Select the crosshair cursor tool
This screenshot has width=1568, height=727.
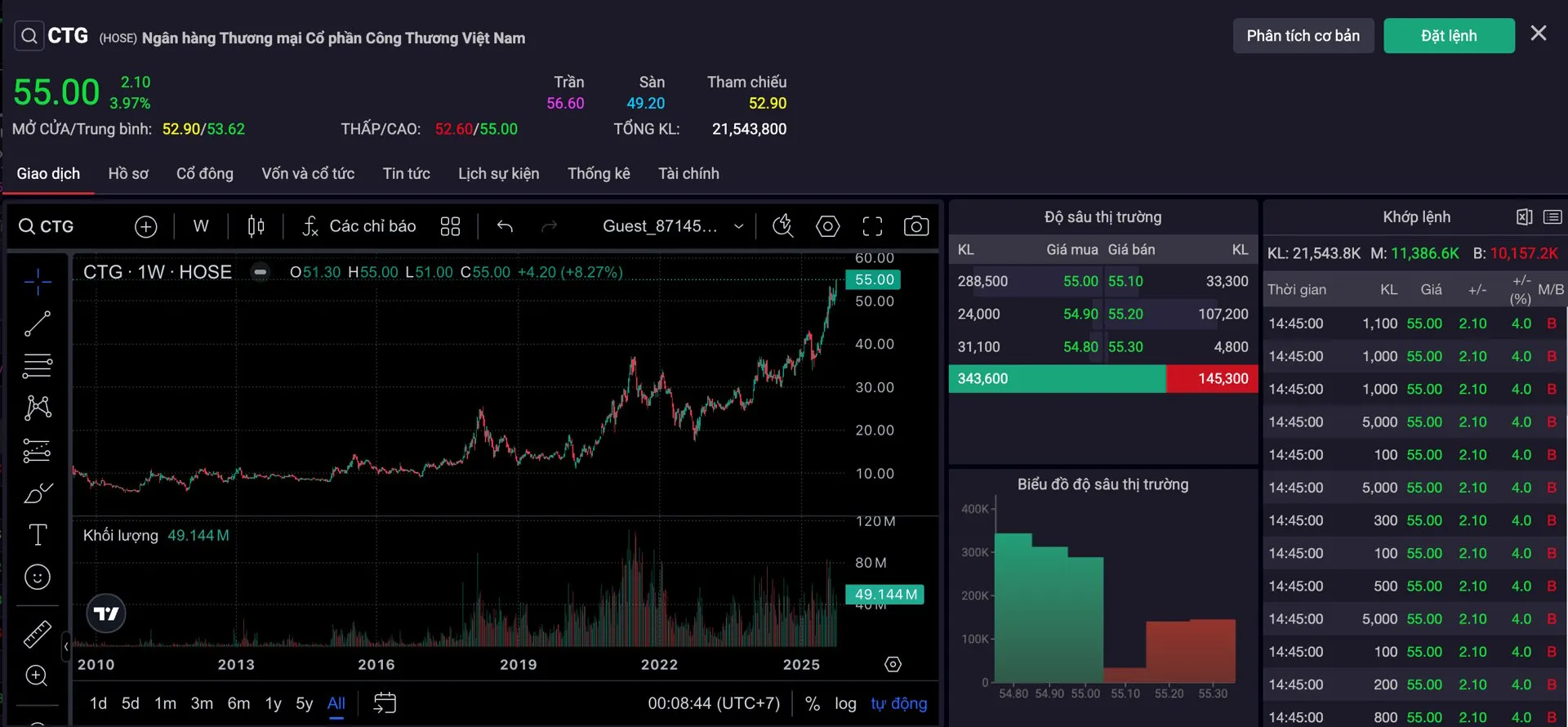38,282
